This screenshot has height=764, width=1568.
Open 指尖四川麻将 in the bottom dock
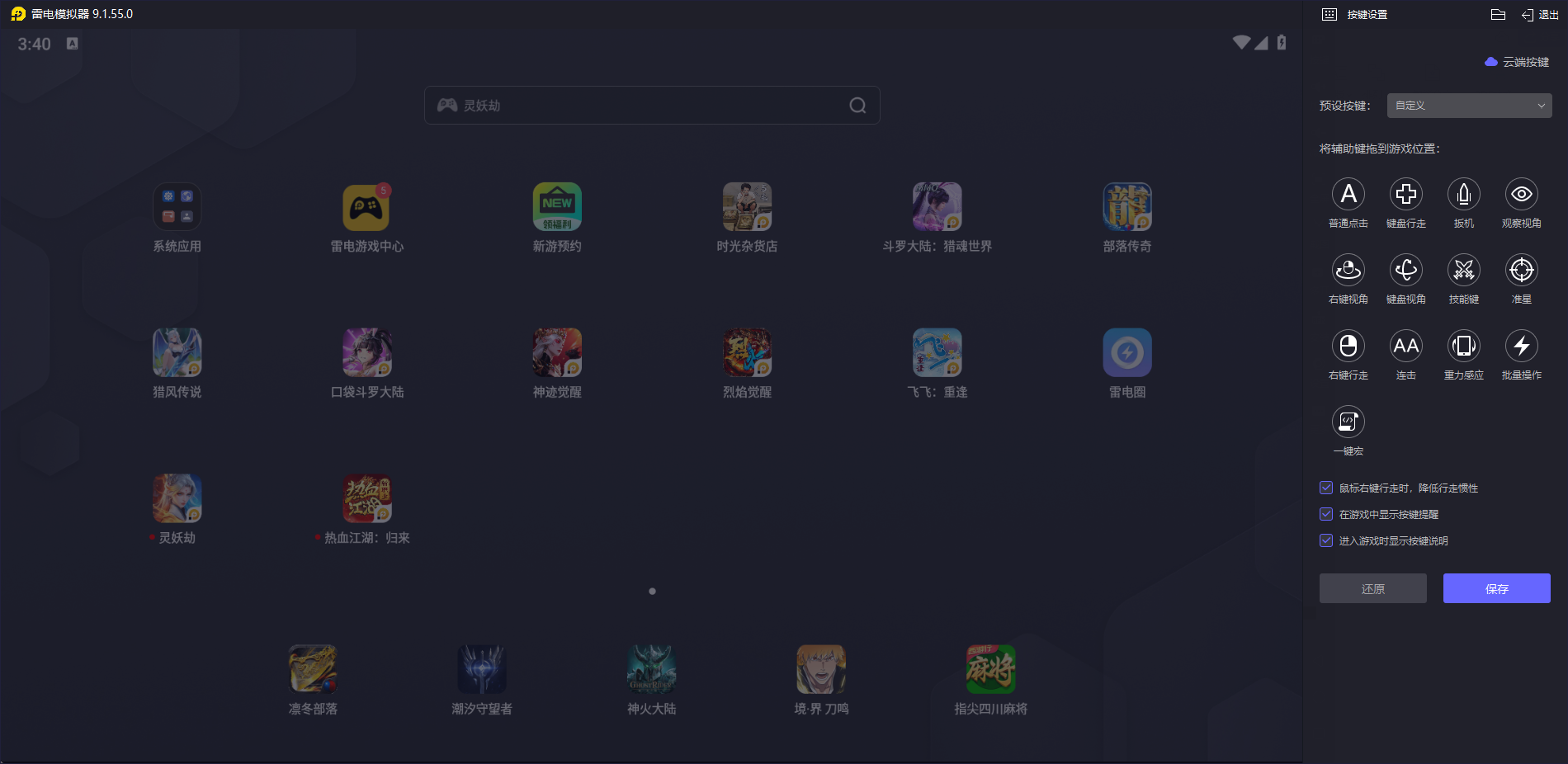point(991,669)
